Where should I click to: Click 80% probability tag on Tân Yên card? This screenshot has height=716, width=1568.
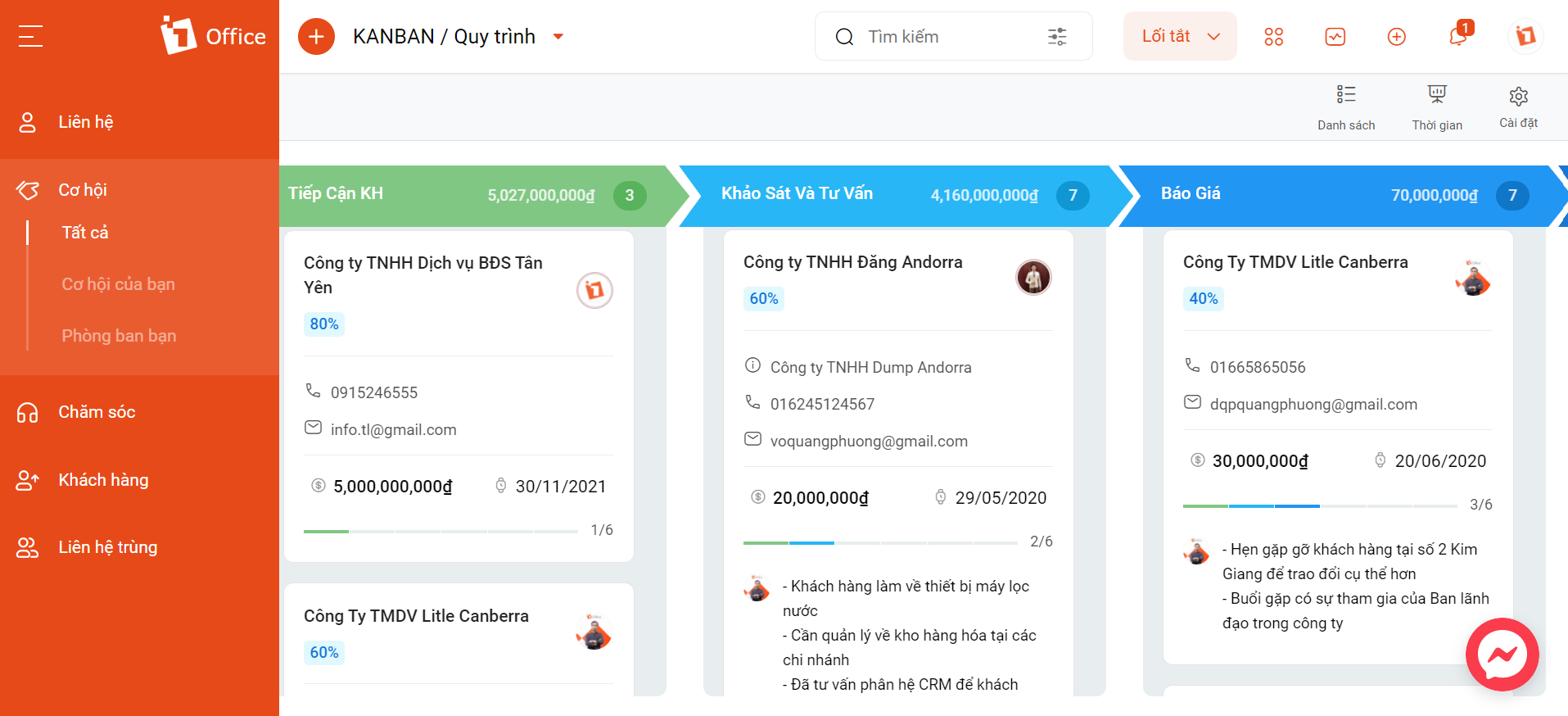click(324, 324)
